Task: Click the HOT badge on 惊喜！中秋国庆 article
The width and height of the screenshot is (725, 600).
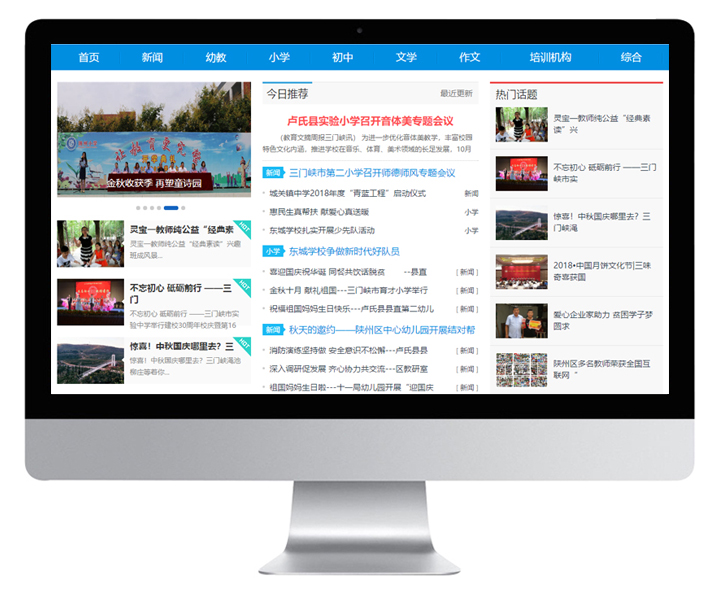Action: 242,346
